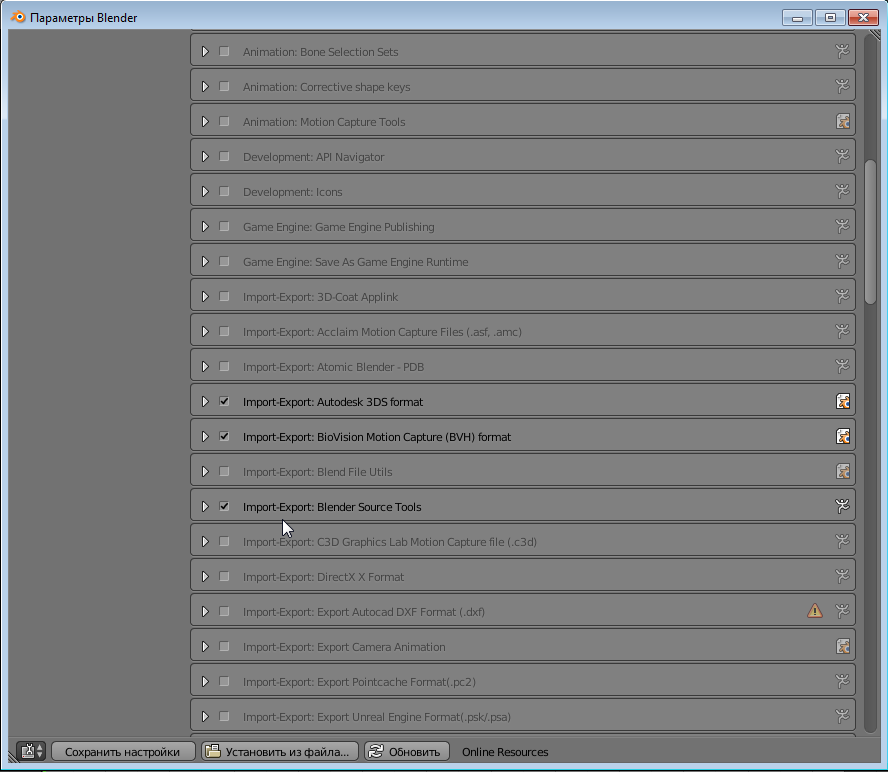888x772 pixels.
Task: Select text Game Engine: Game Engine Publishing
Action: tap(338, 227)
